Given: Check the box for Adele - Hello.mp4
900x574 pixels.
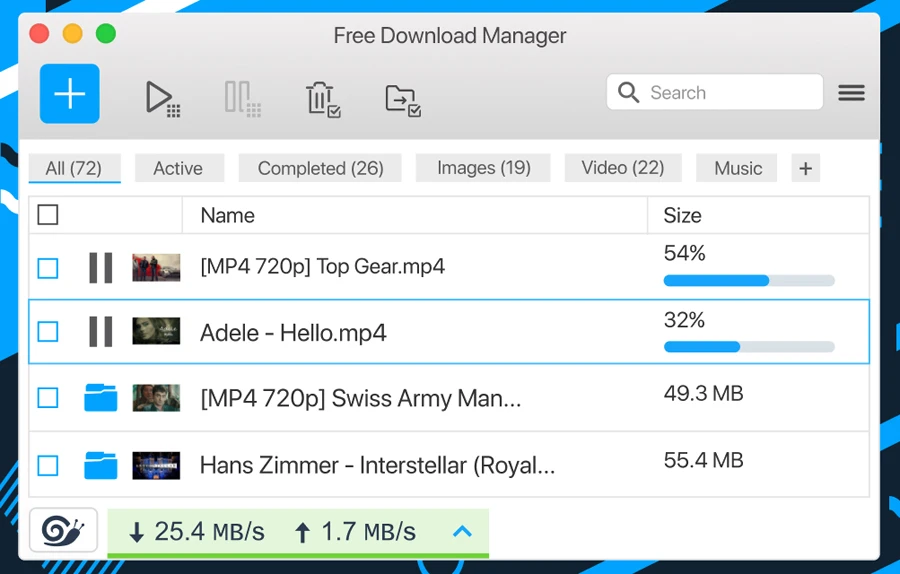Looking at the screenshot, I should pyautogui.click(x=48, y=332).
